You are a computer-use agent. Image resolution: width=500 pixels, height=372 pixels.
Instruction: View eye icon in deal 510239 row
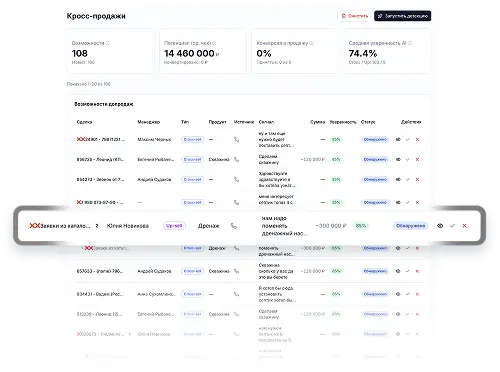coord(398,314)
